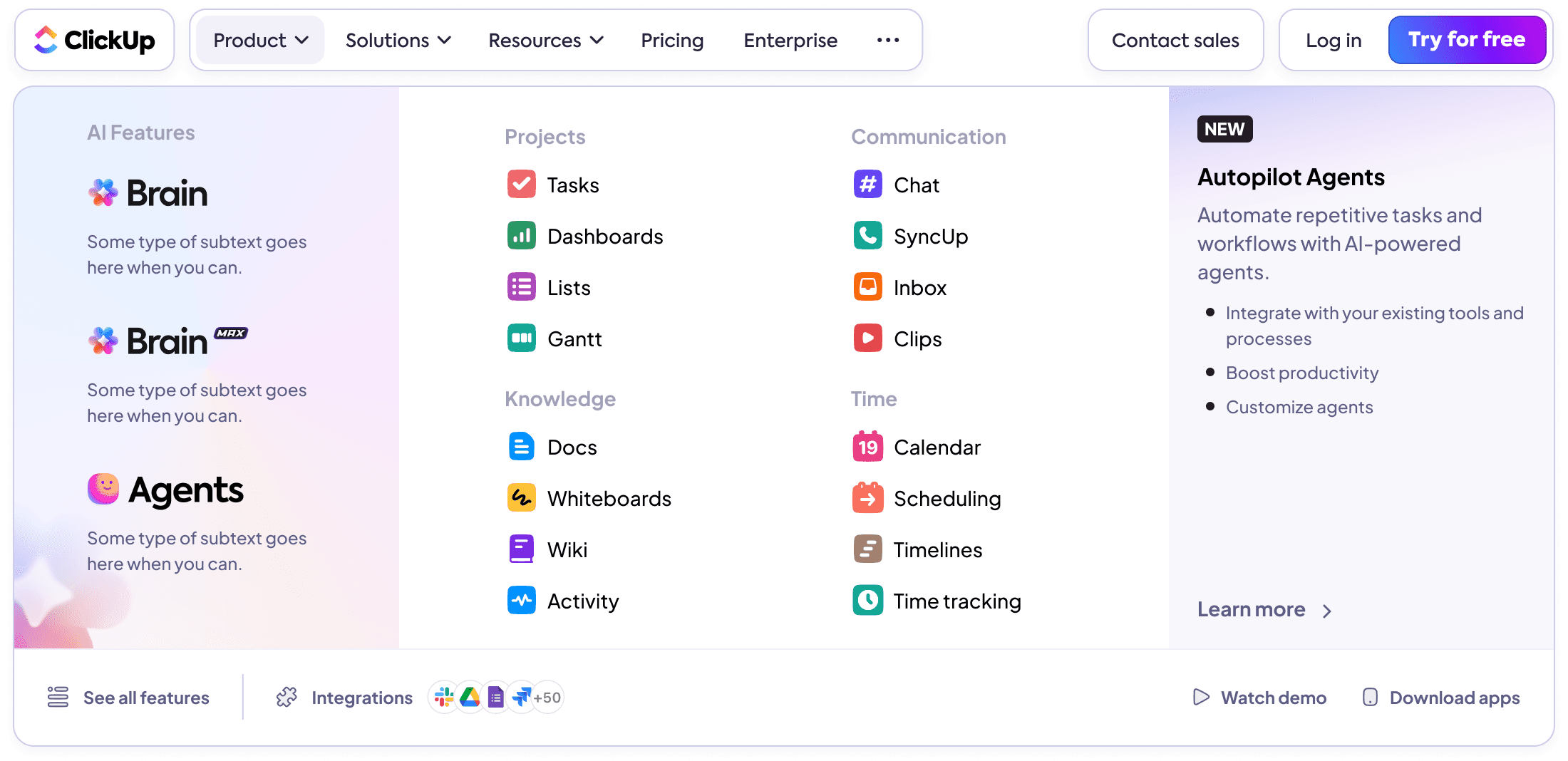Screen dimensions: 1568x761
Task: Click the Log in button
Action: pos(1334,40)
